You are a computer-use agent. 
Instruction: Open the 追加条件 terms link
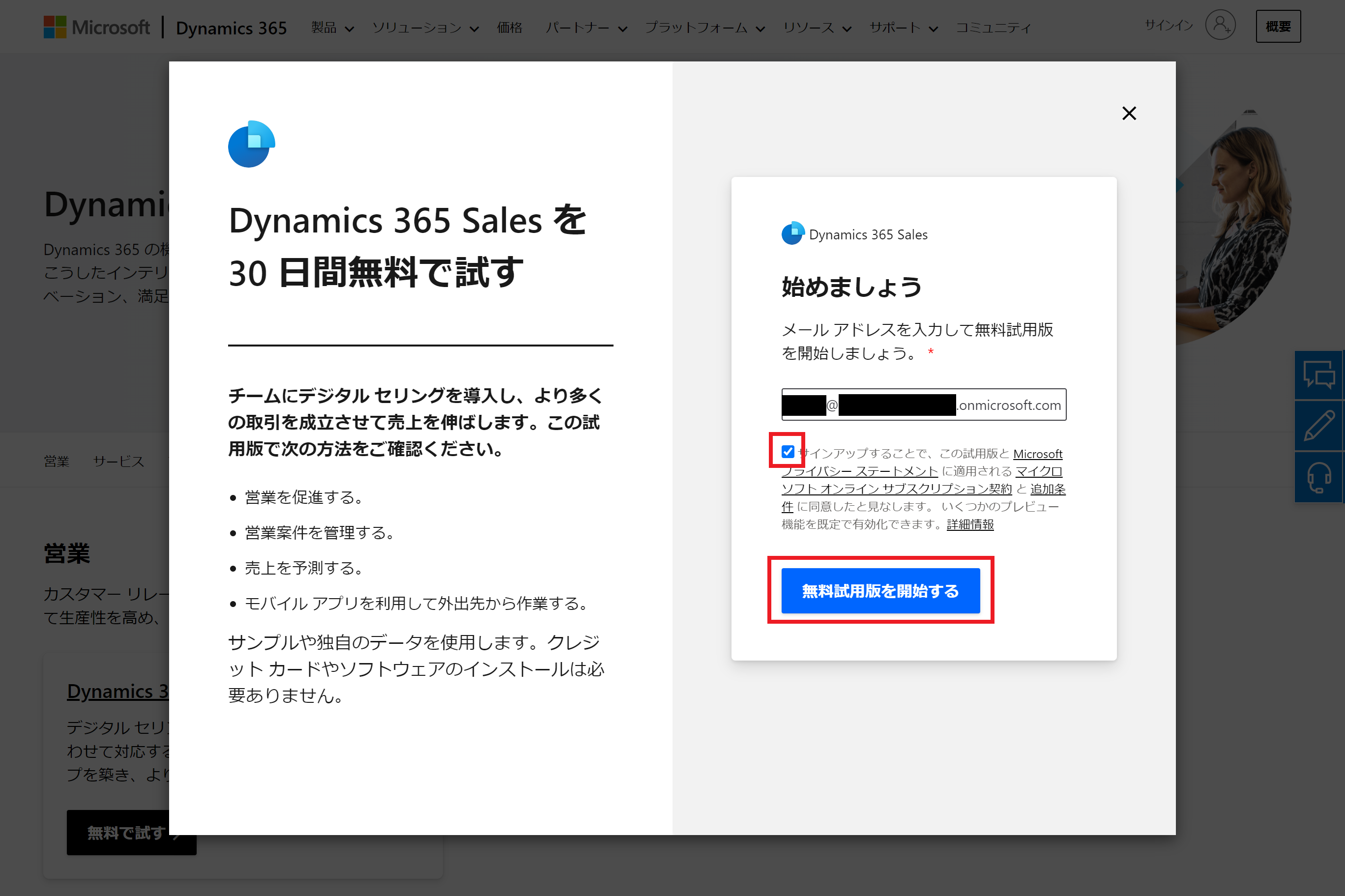click(1047, 489)
